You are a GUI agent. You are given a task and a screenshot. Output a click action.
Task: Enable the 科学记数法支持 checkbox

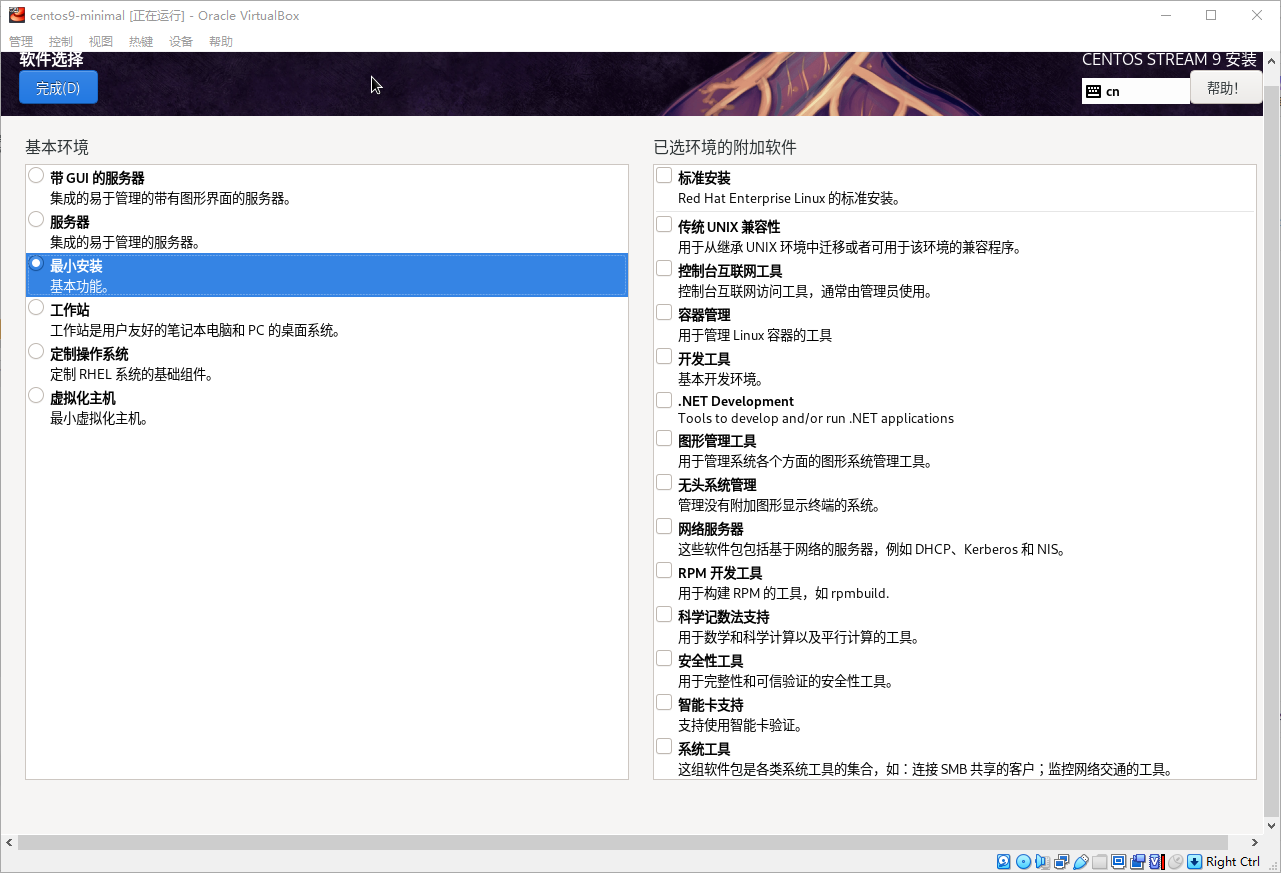pyautogui.click(x=664, y=615)
